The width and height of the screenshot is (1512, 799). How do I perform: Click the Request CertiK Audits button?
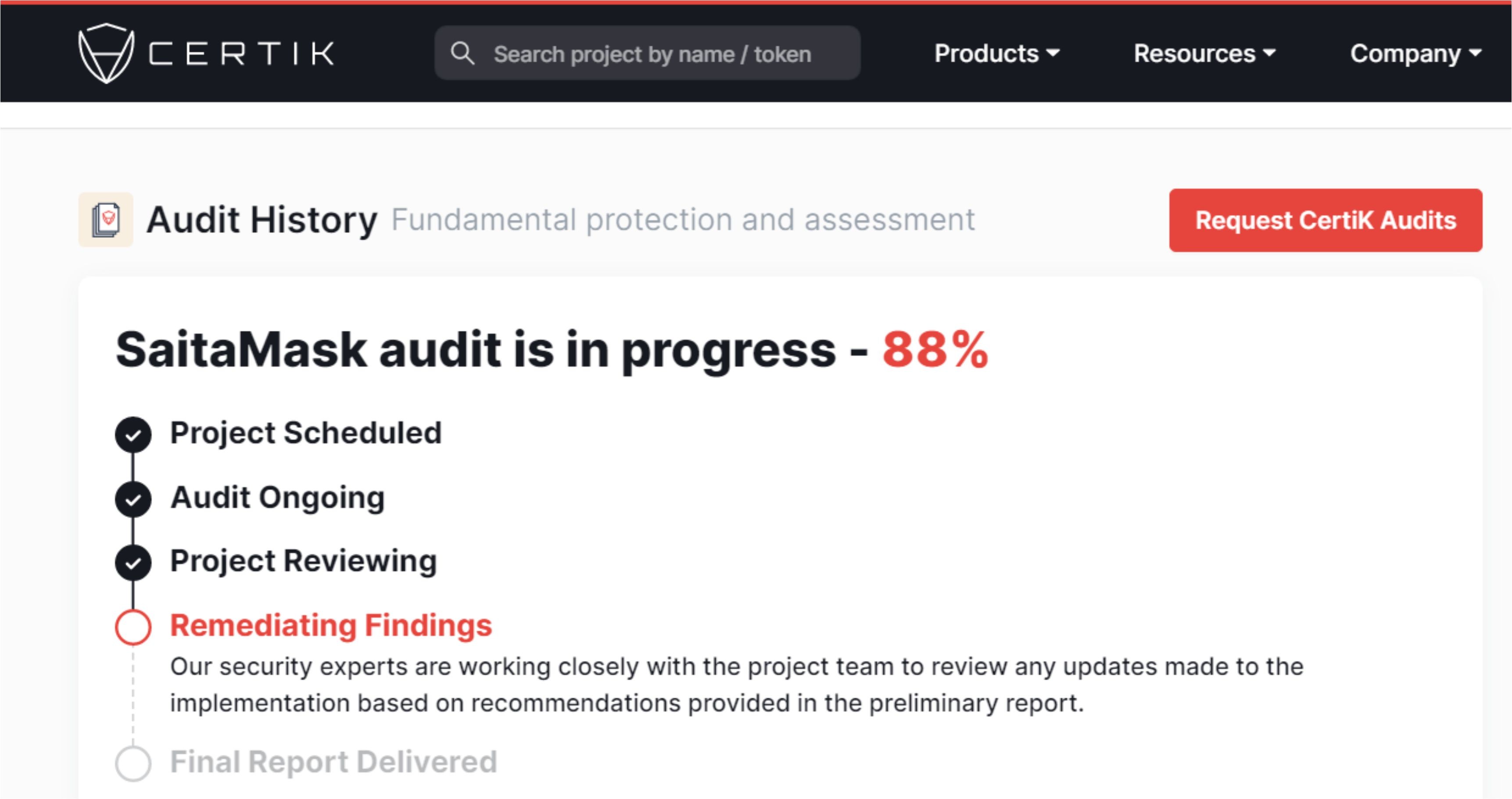(x=1326, y=220)
